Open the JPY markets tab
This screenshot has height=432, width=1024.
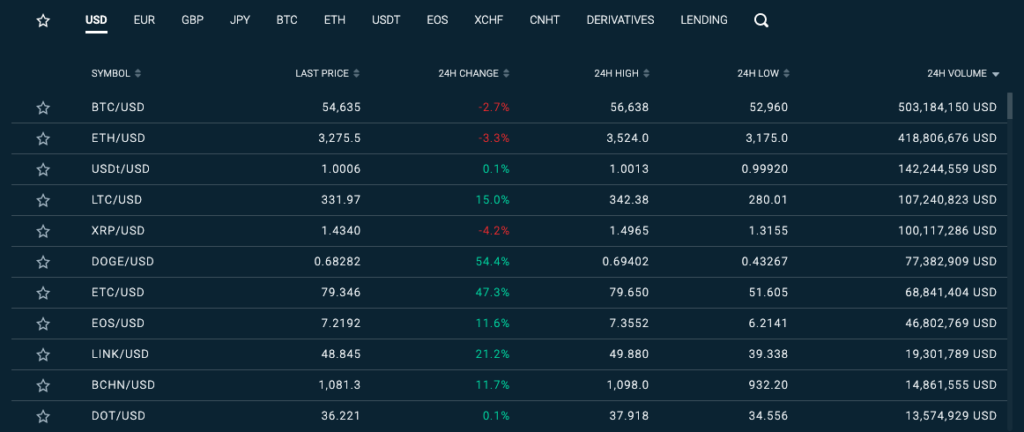240,20
